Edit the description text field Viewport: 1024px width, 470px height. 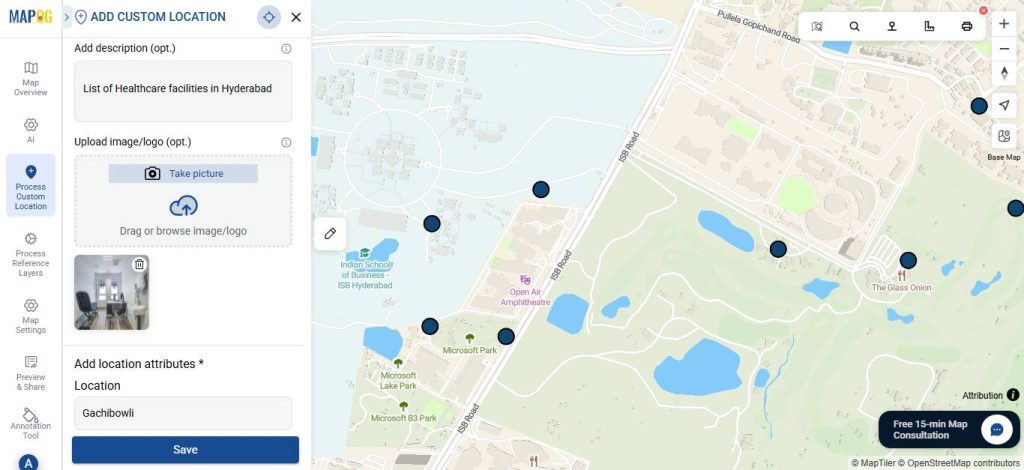pyautogui.click(x=183, y=91)
